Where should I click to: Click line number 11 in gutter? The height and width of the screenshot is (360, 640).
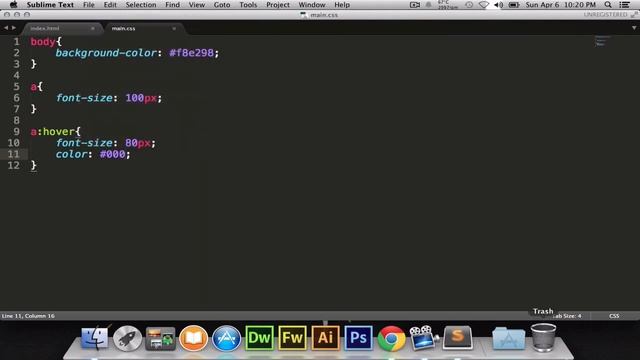[13, 154]
